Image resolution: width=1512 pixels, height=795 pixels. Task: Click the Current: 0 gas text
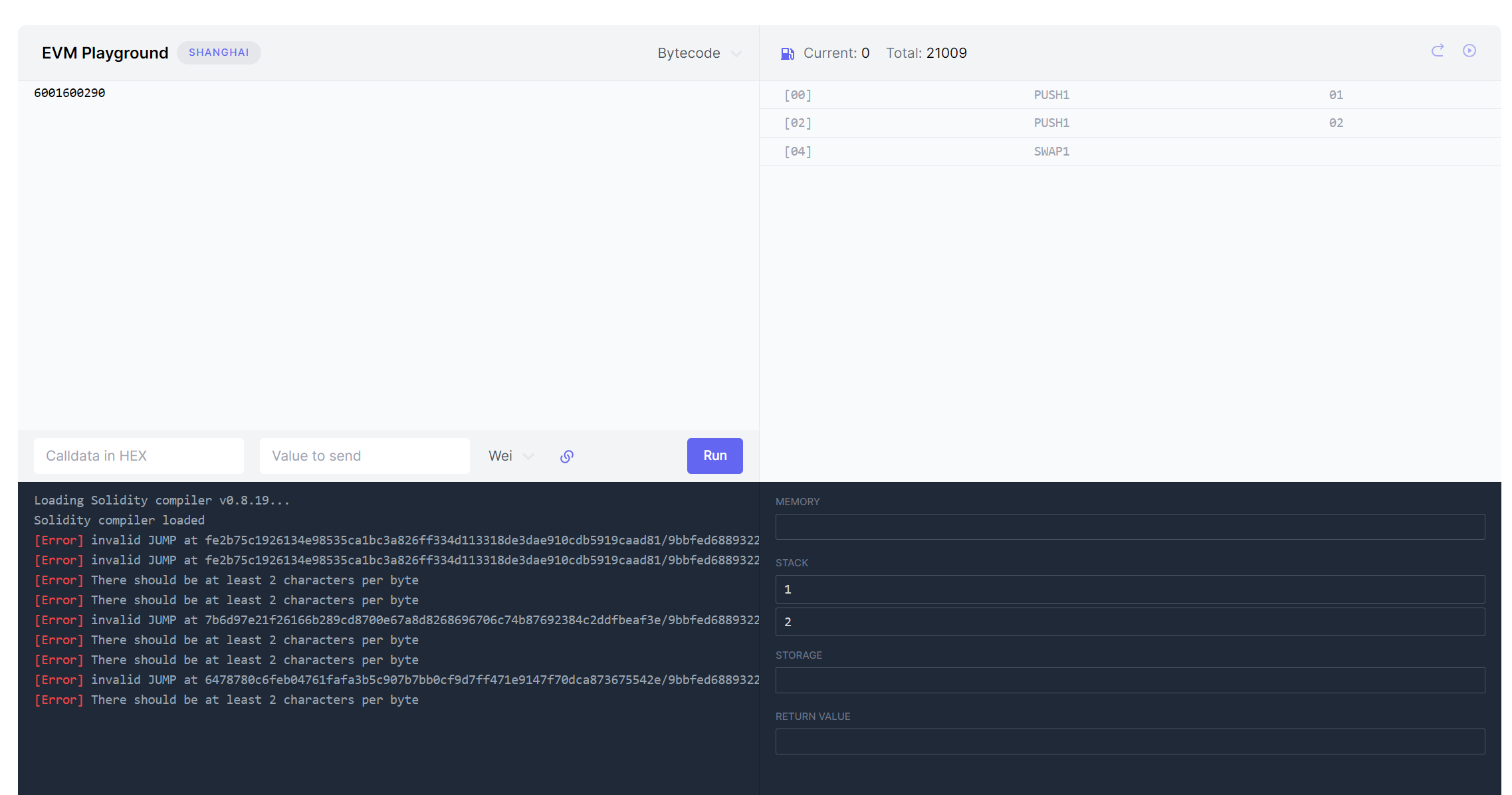[x=836, y=53]
